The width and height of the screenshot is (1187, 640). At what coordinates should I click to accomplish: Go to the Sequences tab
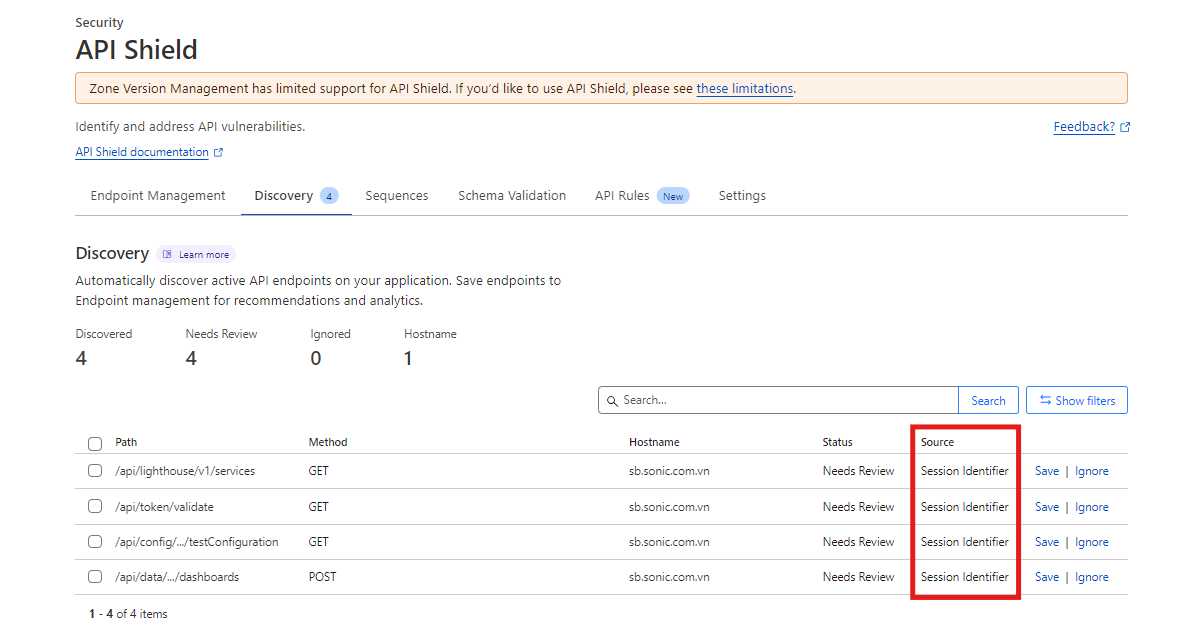(x=397, y=196)
